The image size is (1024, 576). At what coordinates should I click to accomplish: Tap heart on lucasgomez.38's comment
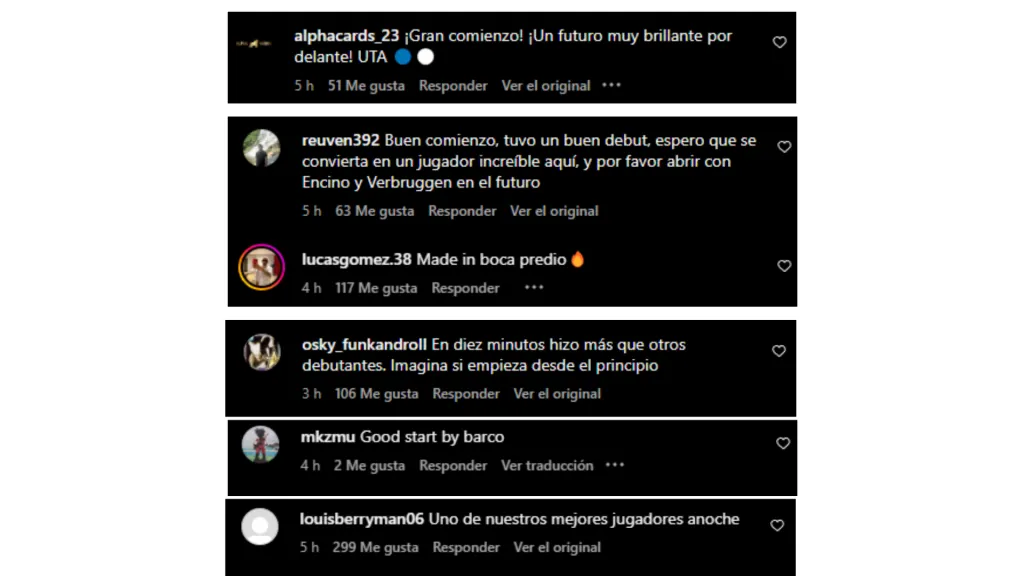click(x=784, y=266)
